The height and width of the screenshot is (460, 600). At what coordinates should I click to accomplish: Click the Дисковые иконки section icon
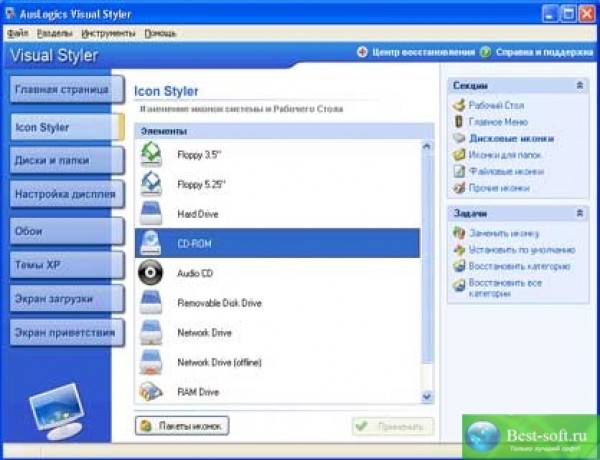point(459,138)
